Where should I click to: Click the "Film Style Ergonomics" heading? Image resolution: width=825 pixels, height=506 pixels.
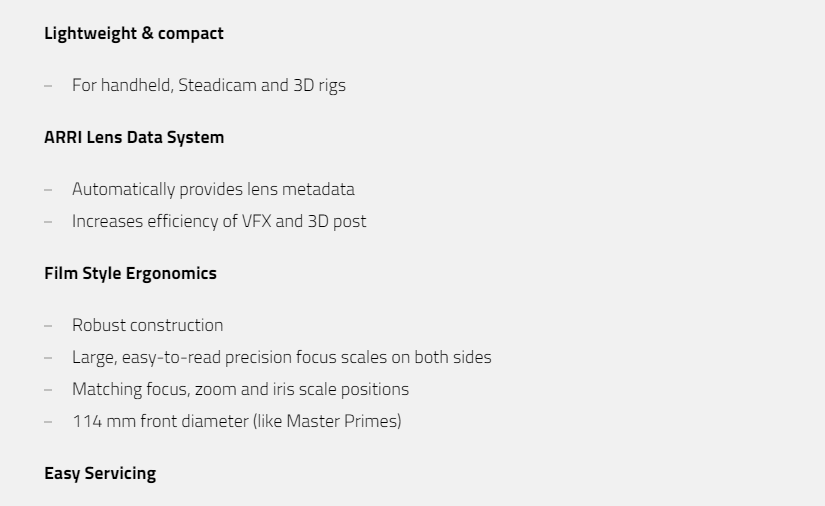point(130,273)
